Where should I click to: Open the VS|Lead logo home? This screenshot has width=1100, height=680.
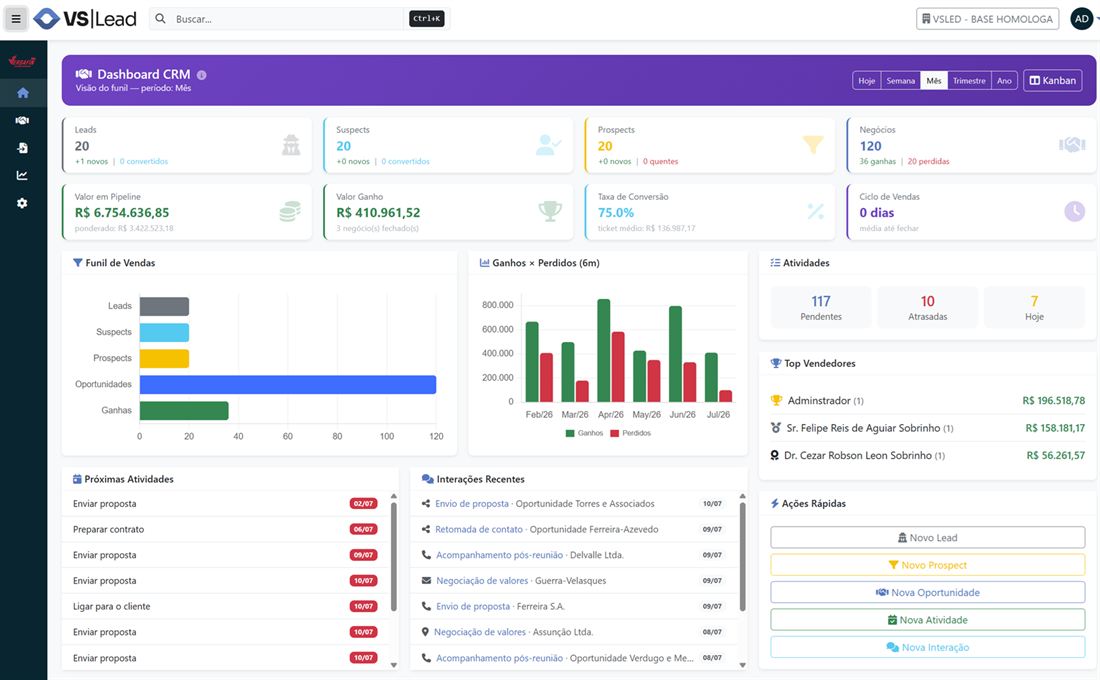coord(86,19)
